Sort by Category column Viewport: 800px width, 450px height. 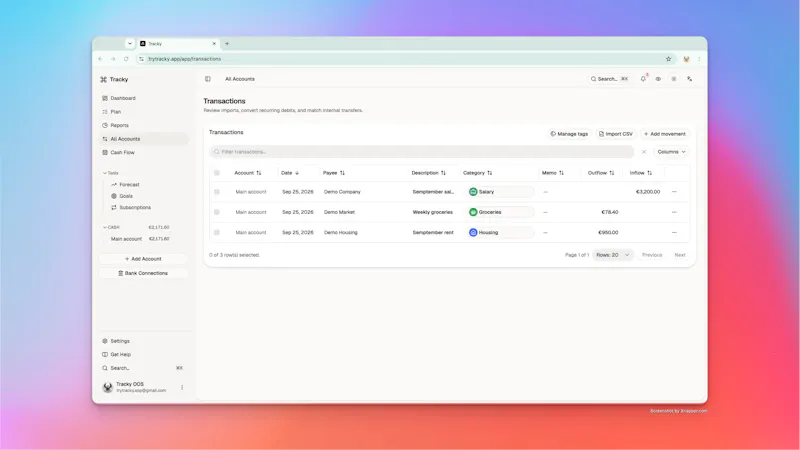pyautogui.click(x=478, y=173)
